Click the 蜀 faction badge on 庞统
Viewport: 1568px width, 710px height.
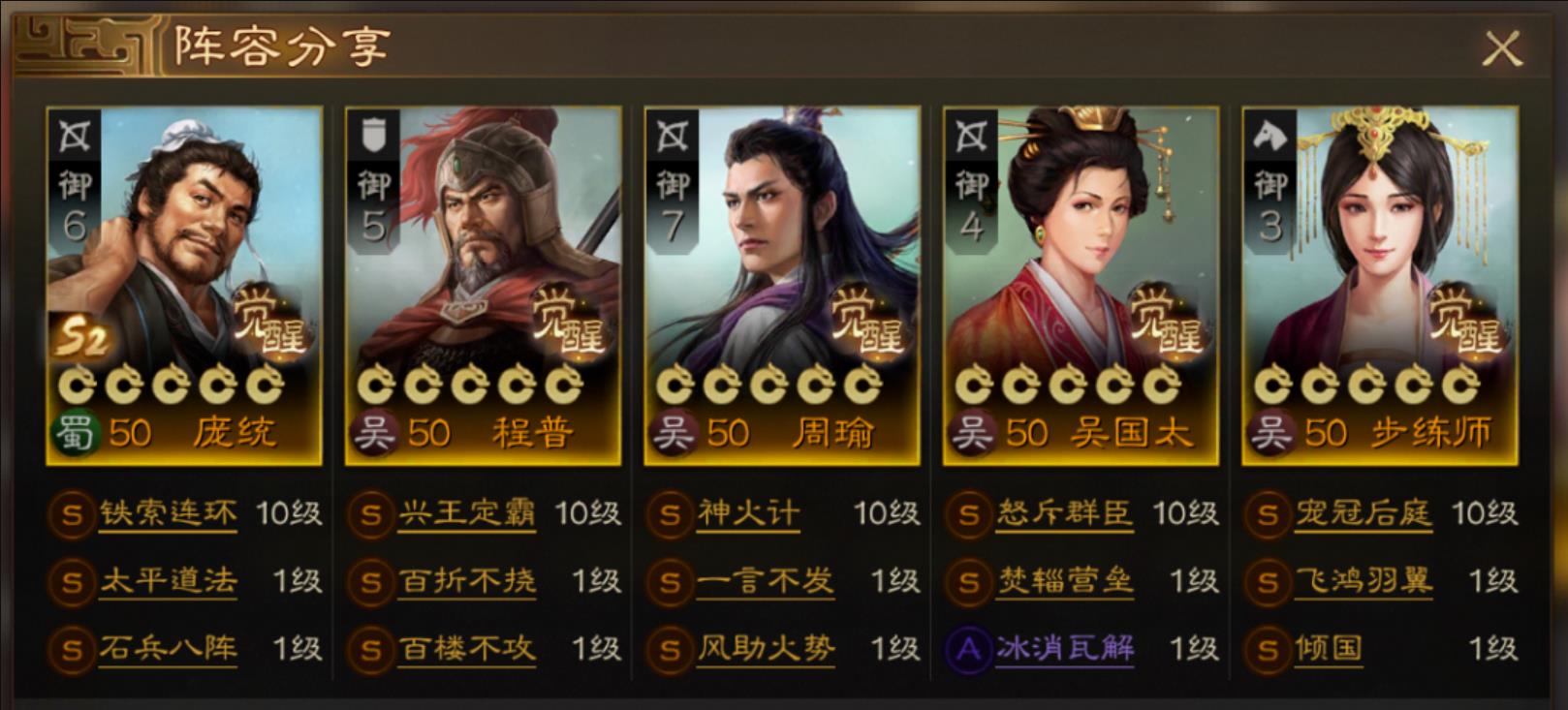[75, 432]
